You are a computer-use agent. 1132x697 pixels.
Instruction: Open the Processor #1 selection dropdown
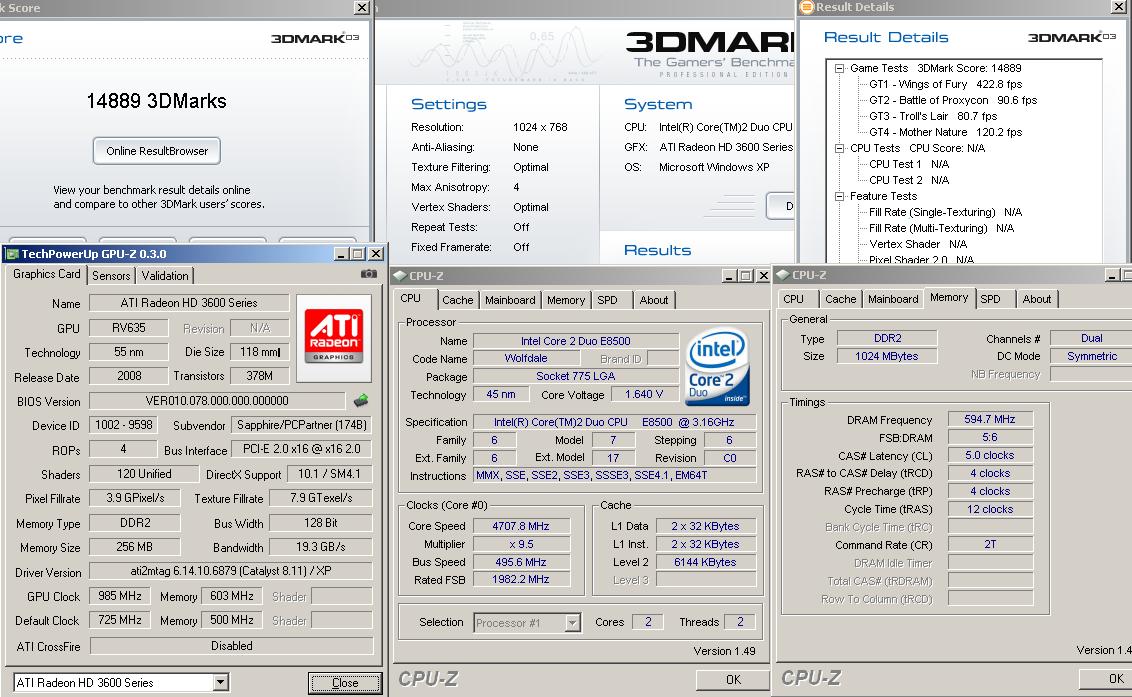pyautogui.click(x=572, y=623)
